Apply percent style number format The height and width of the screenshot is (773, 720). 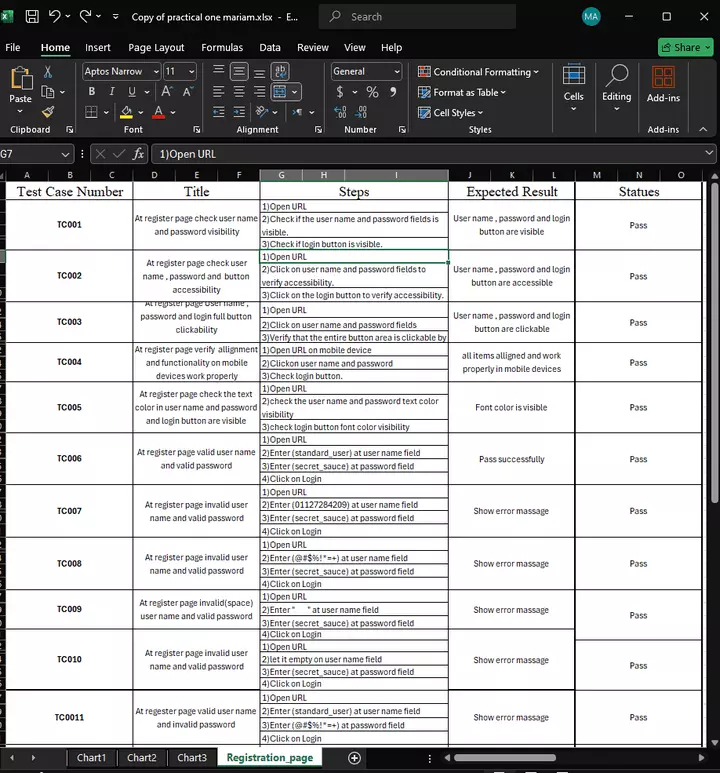pos(372,92)
